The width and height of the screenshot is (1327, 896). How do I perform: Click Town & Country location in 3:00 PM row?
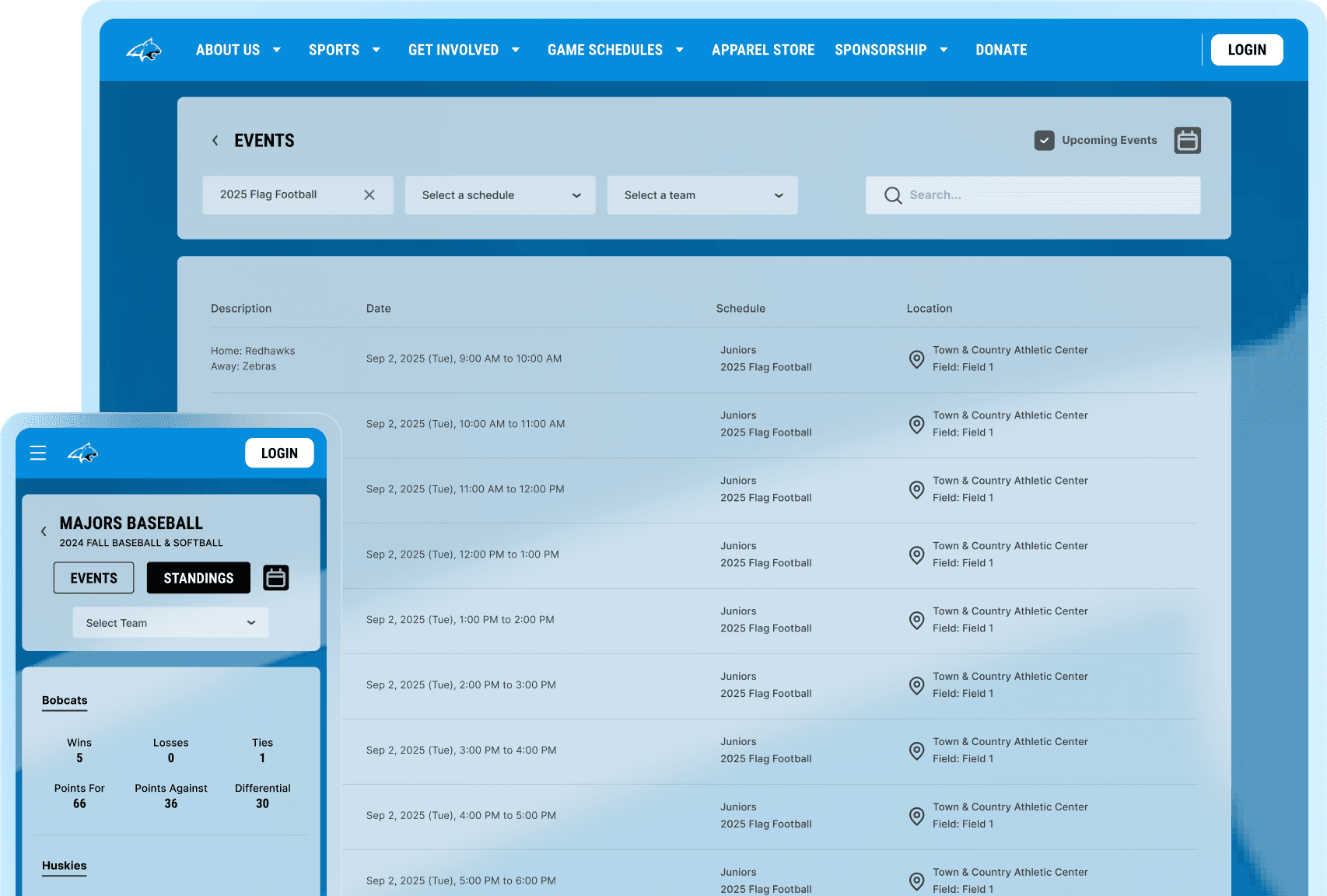coord(1010,742)
